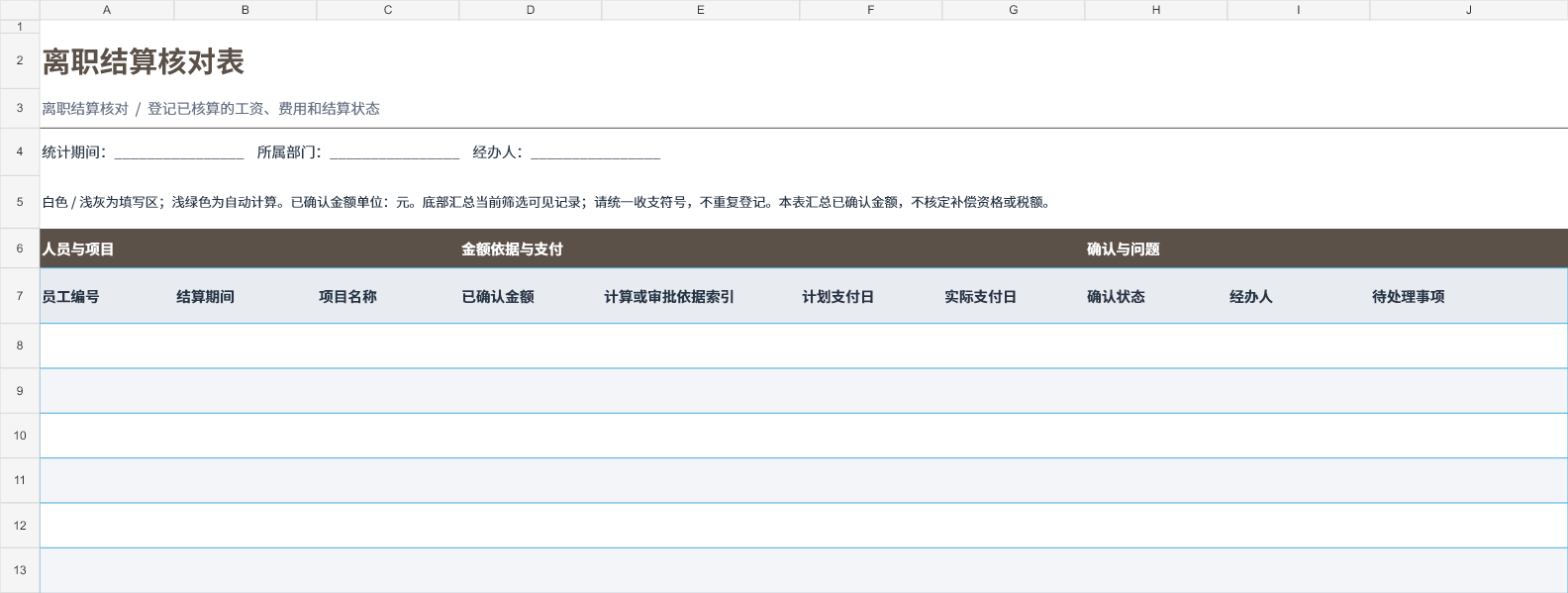Select row 10 header

[x=20, y=436]
